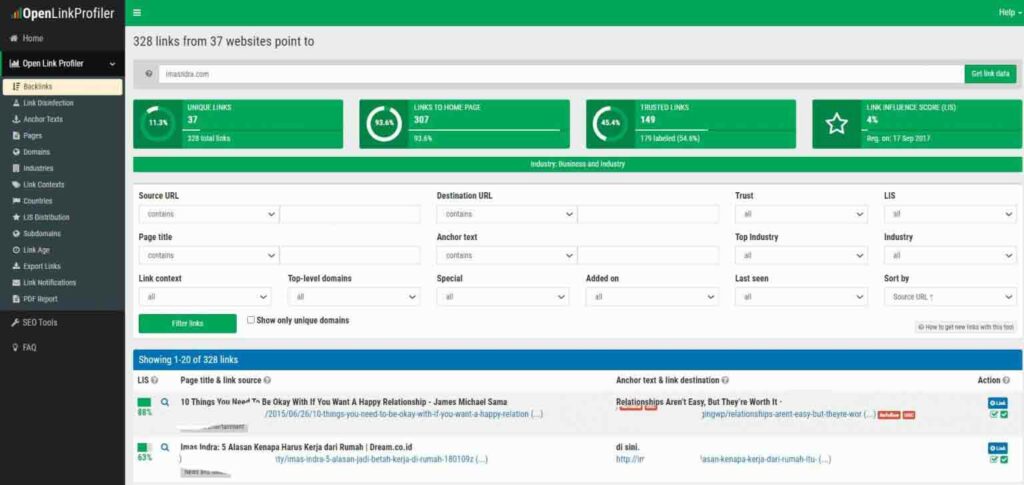Click magnifier icon for the 88% link
The image size is (1024, 485).
pos(165,402)
